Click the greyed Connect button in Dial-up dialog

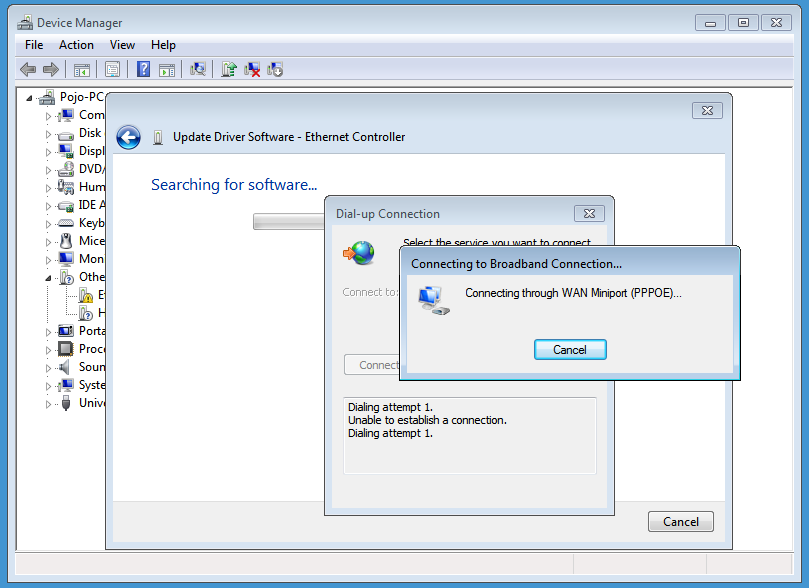(x=373, y=365)
